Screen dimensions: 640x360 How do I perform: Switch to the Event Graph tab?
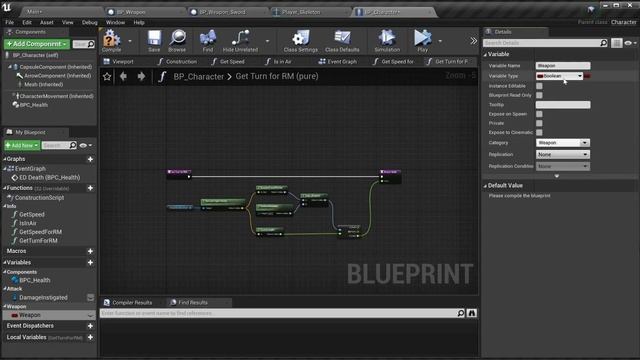tap(338, 62)
